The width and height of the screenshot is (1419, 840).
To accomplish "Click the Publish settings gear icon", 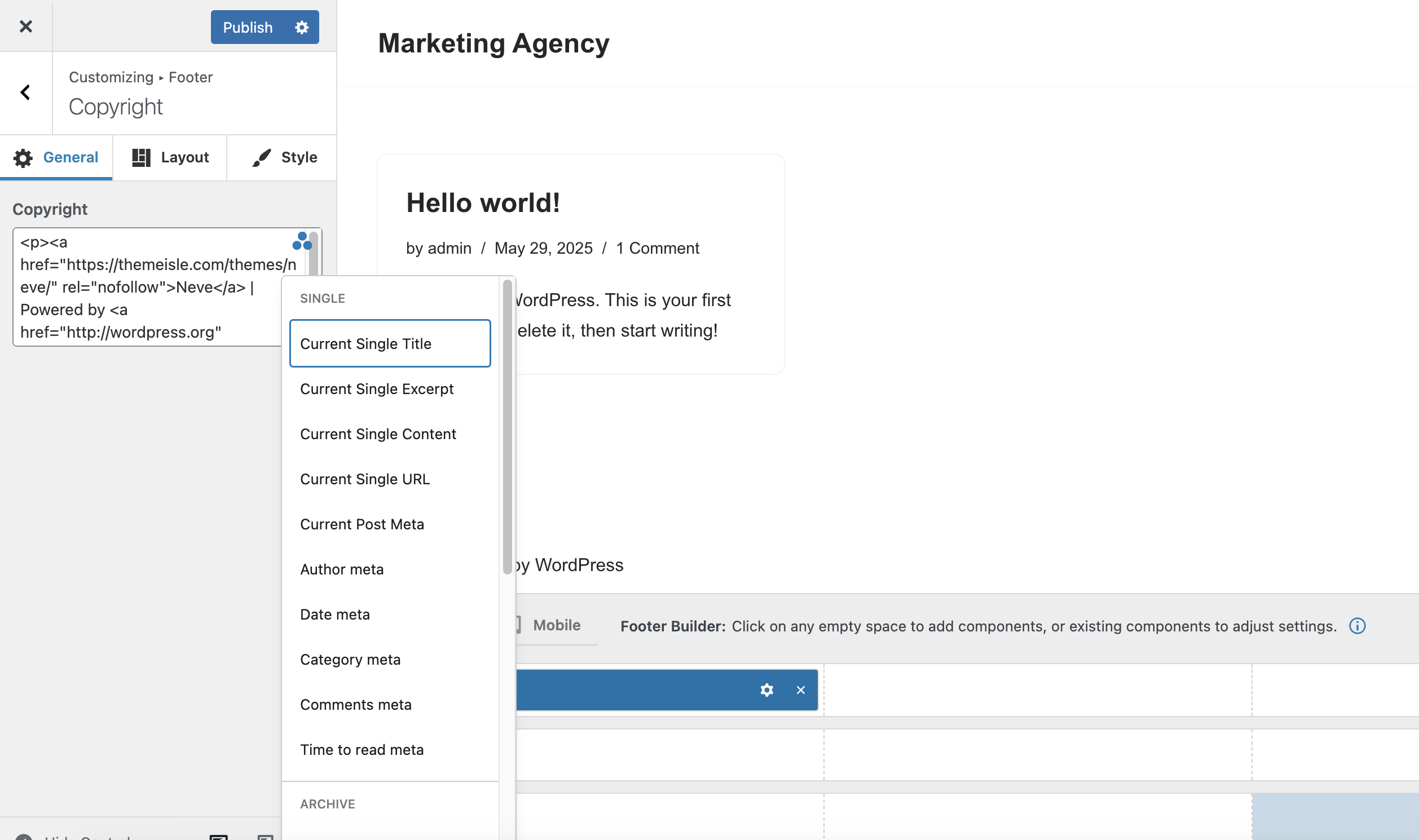I will click(302, 27).
